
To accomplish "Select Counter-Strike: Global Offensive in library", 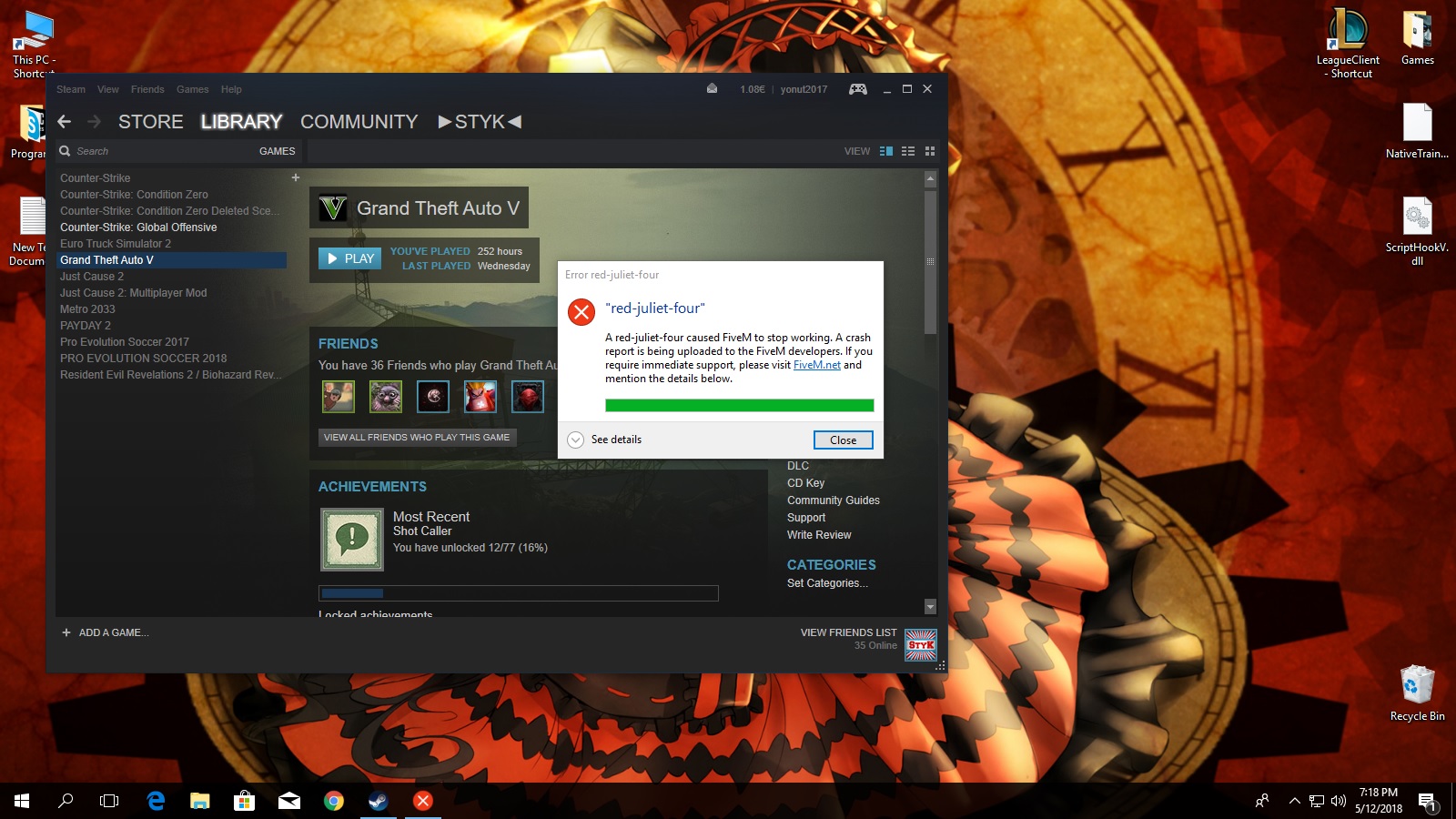I will click(138, 227).
